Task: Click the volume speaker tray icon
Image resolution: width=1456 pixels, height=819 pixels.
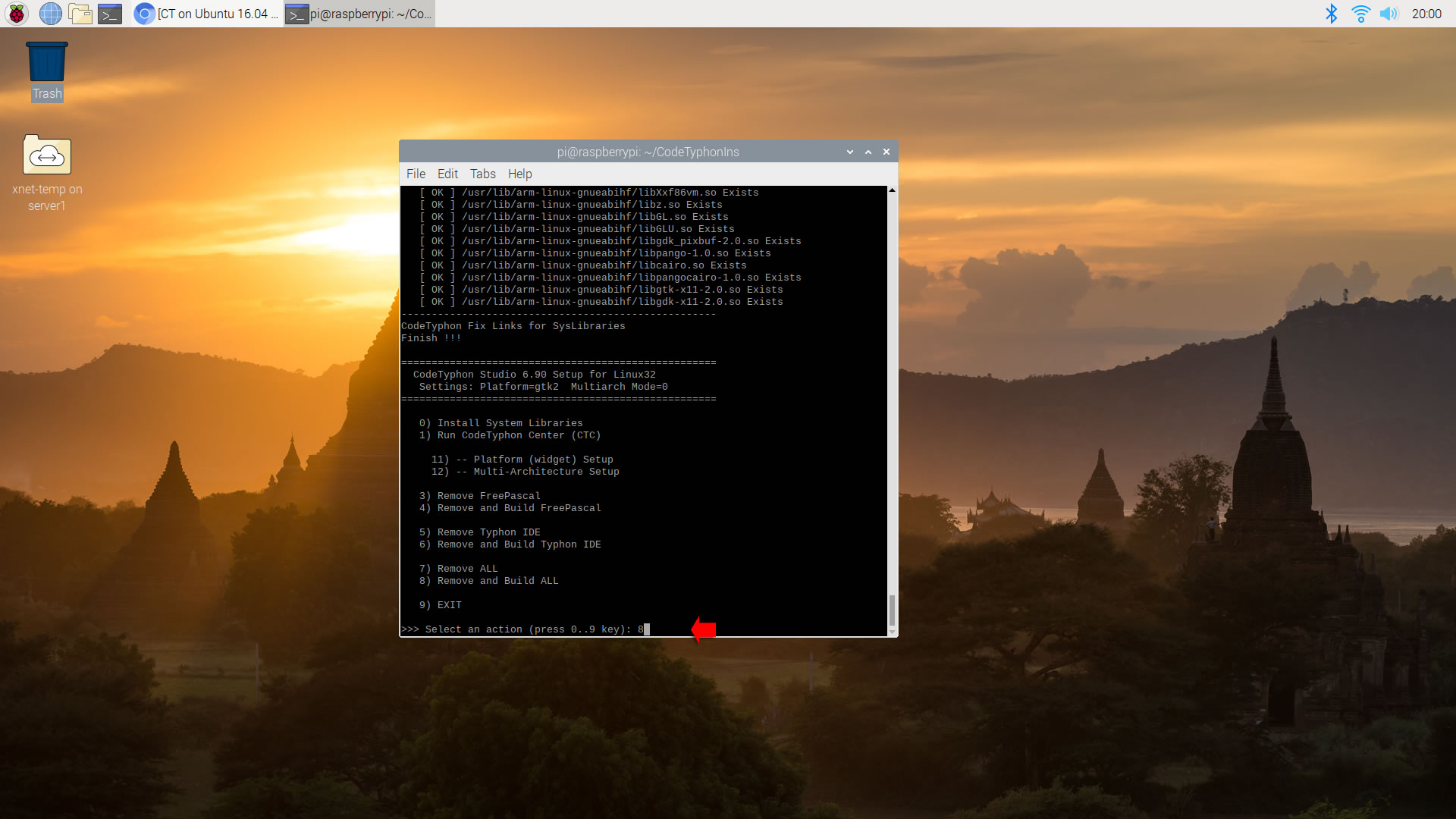Action: click(x=1389, y=14)
